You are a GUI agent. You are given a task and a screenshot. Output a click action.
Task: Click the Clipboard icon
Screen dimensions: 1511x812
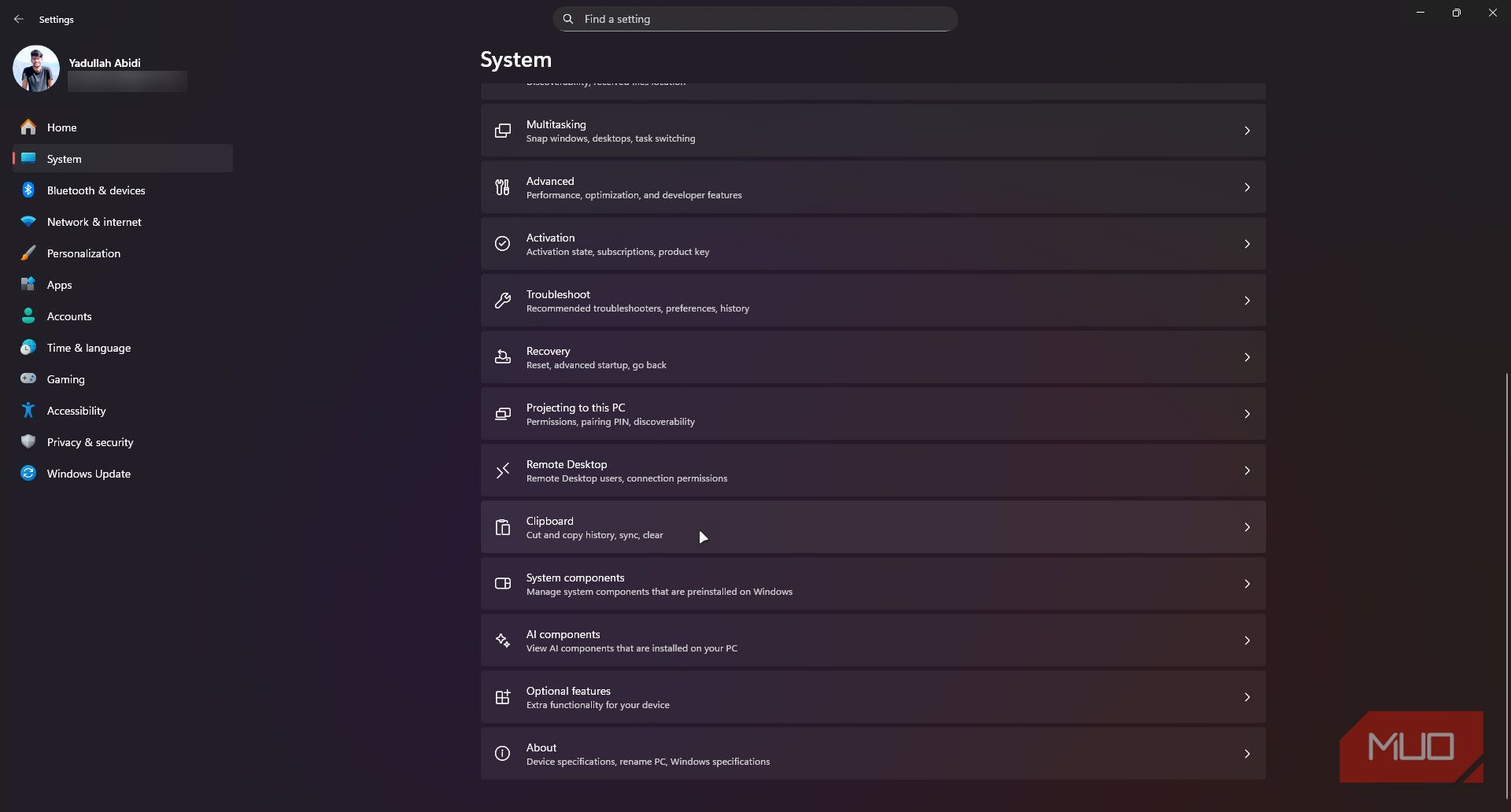coord(502,527)
